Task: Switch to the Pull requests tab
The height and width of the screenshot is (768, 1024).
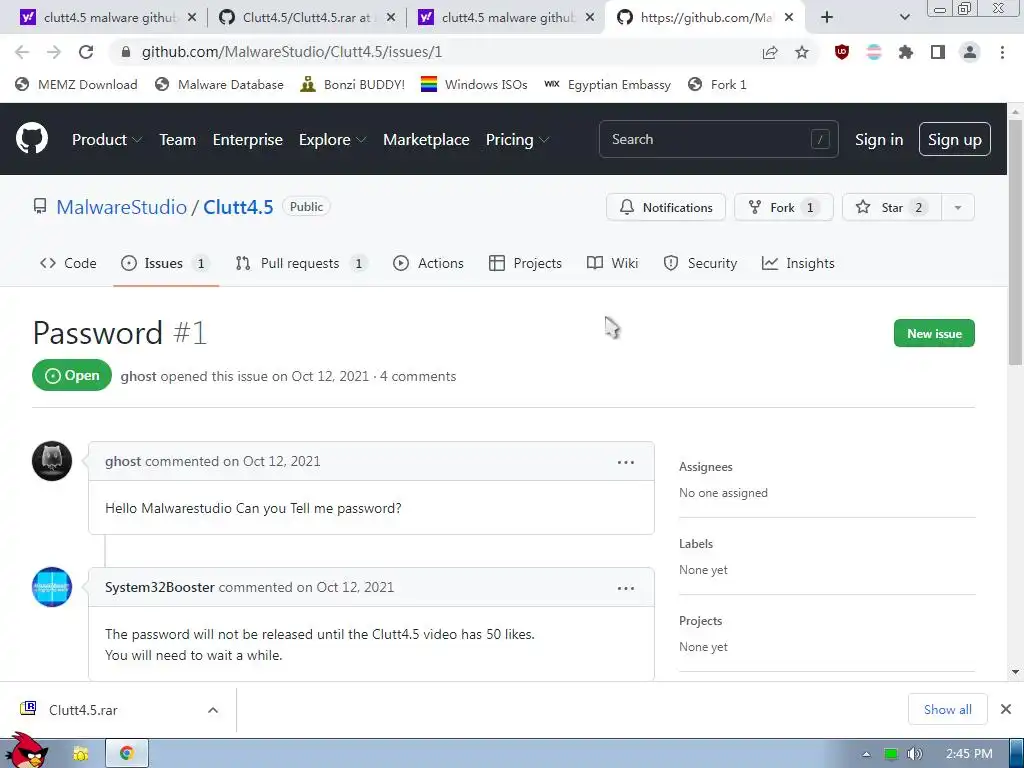Action: coord(300,263)
